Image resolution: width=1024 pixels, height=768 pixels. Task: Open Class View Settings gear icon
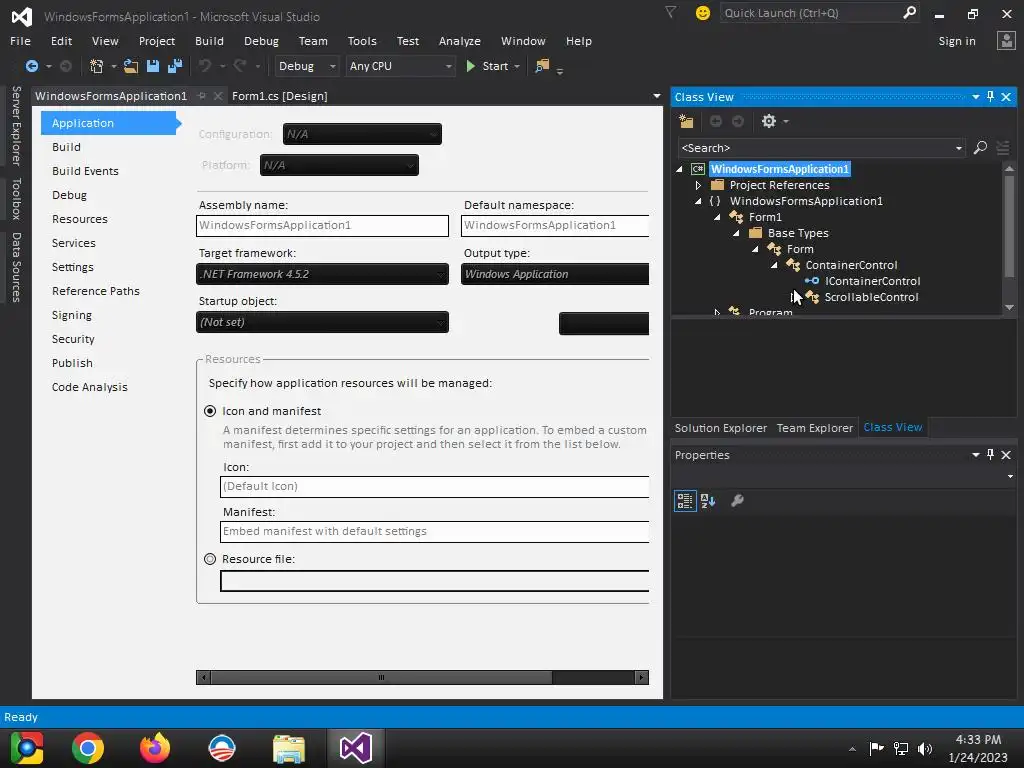pos(769,121)
